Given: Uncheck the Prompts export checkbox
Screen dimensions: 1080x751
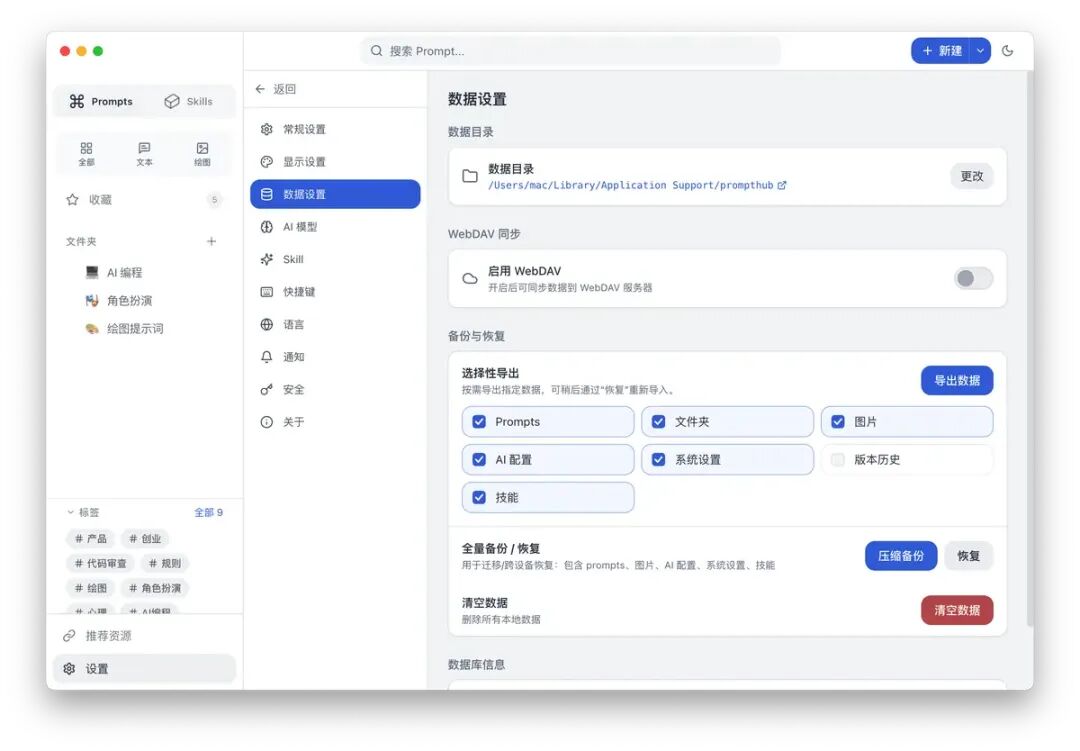Looking at the screenshot, I should coord(479,422).
